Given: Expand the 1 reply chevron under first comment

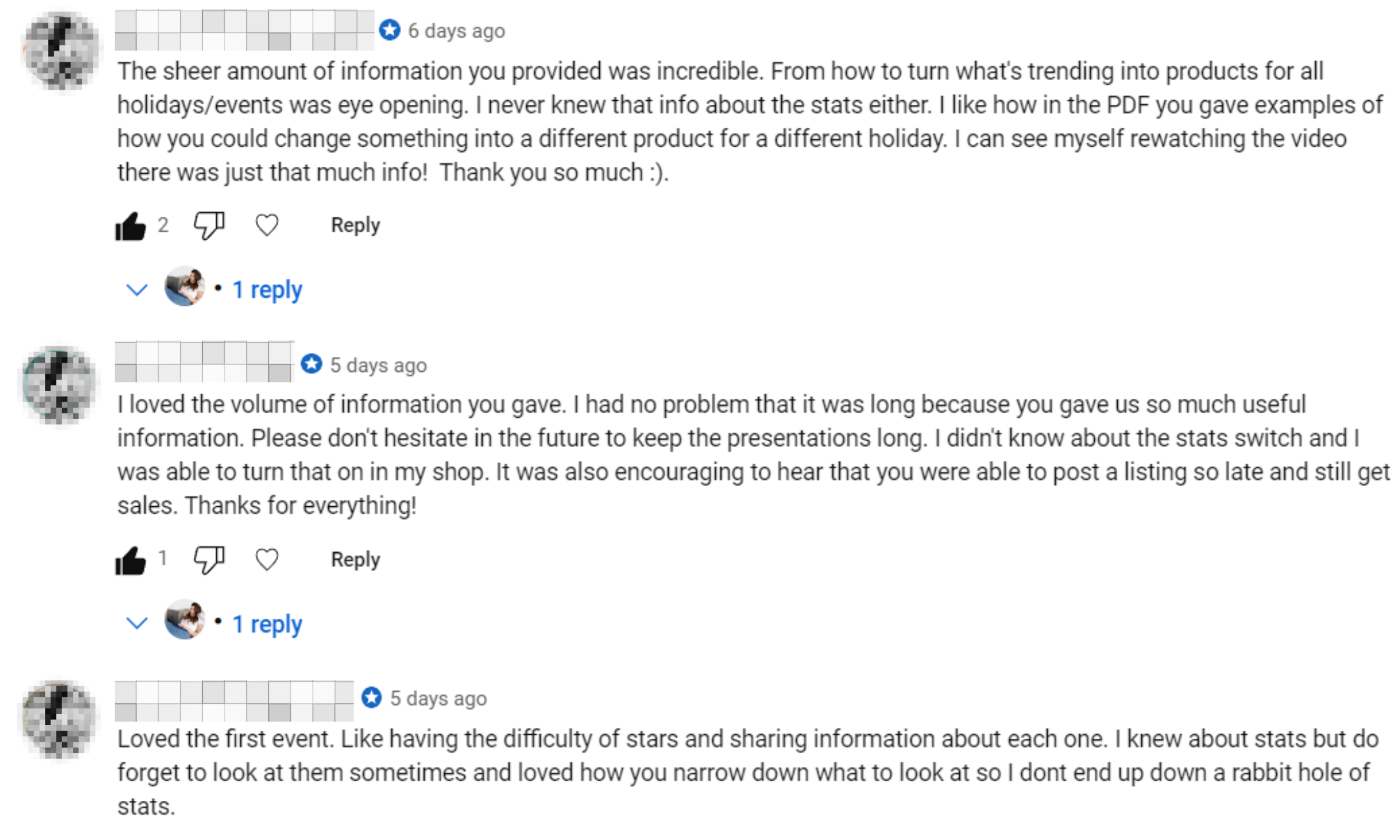Looking at the screenshot, I should 137,290.
